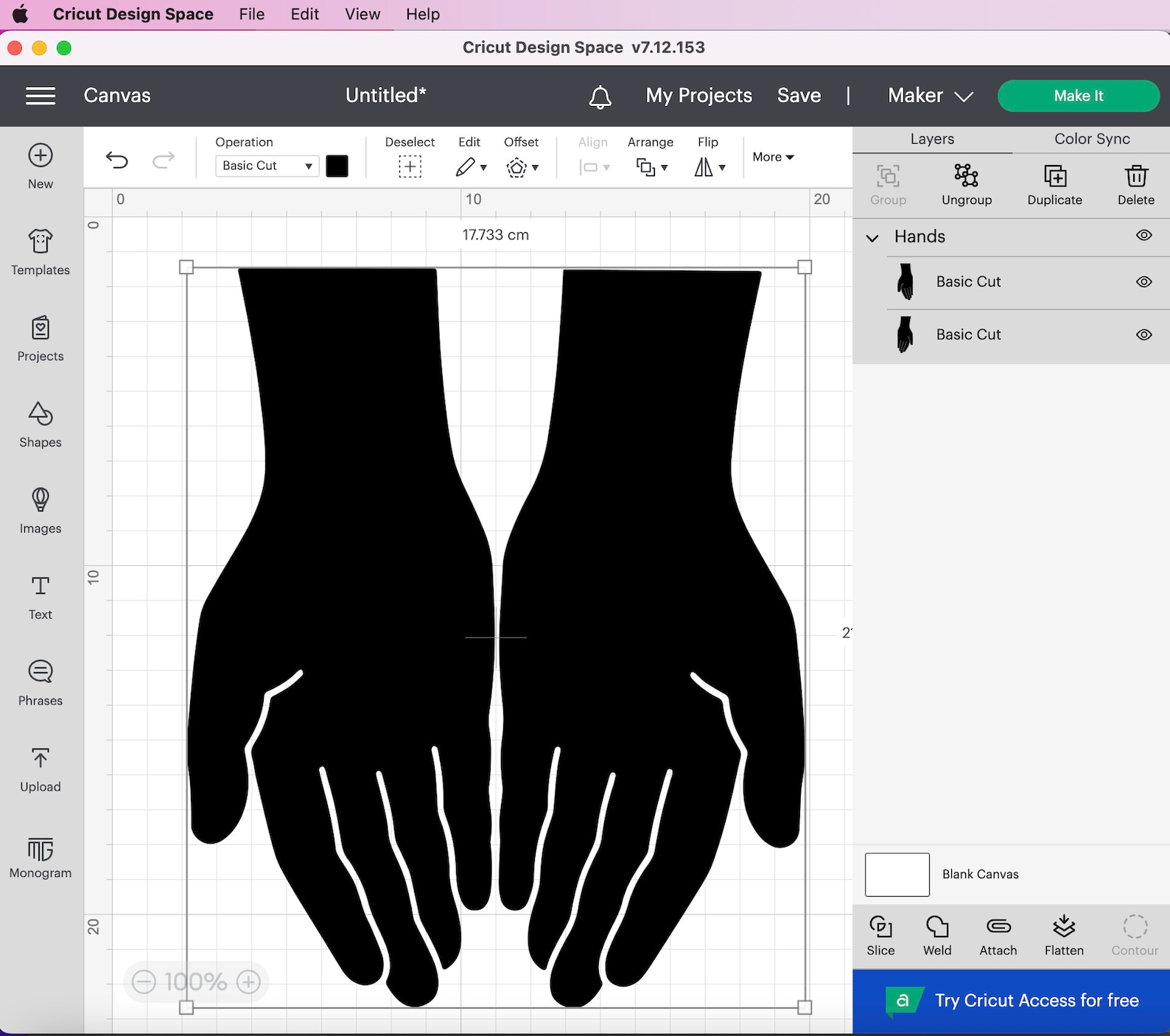This screenshot has height=1036, width=1170.
Task: Open the notifications bell
Action: [600, 97]
